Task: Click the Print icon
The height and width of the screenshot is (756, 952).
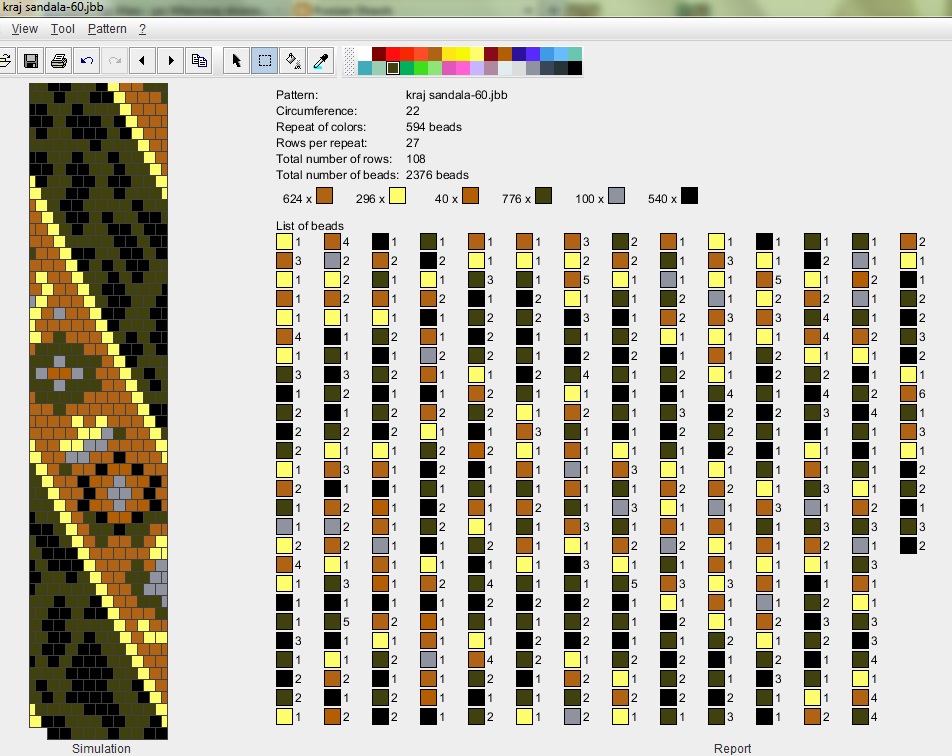Action: pyautogui.click(x=59, y=61)
